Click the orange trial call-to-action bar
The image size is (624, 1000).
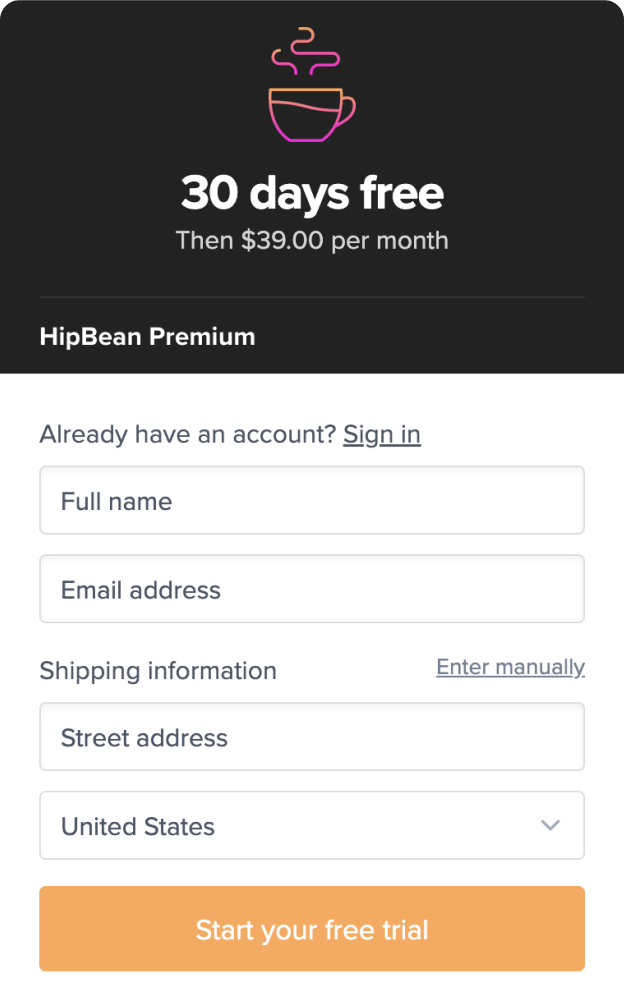tap(311, 928)
